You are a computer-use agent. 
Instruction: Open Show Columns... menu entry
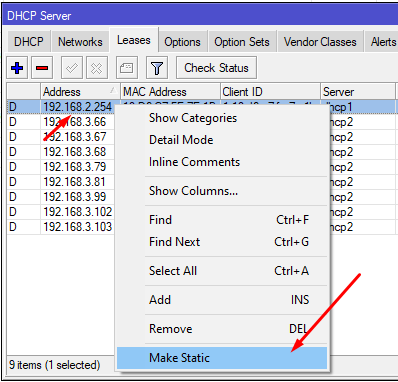pos(222,191)
